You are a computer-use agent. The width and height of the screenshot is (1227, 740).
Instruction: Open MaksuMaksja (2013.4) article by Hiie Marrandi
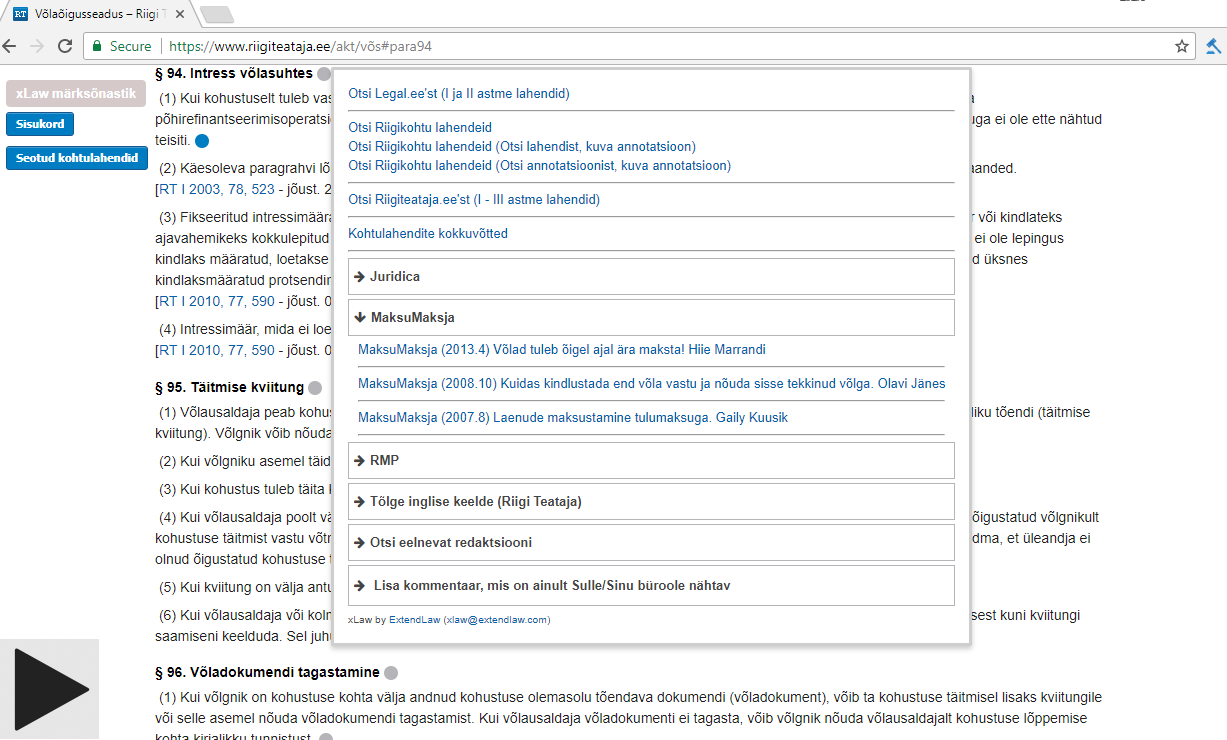562,350
